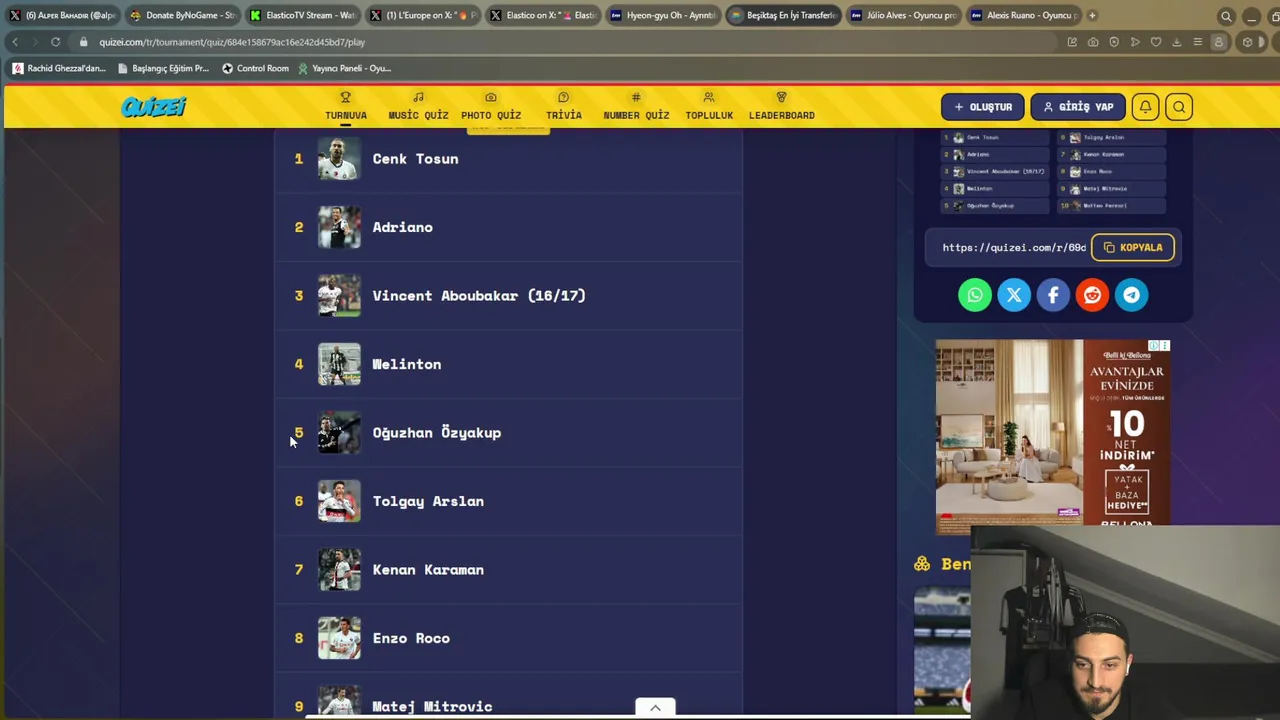The image size is (1280, 720).
Task: Switch to Hyeon-gyu Oh tab
Action: (x=663, y=15)
